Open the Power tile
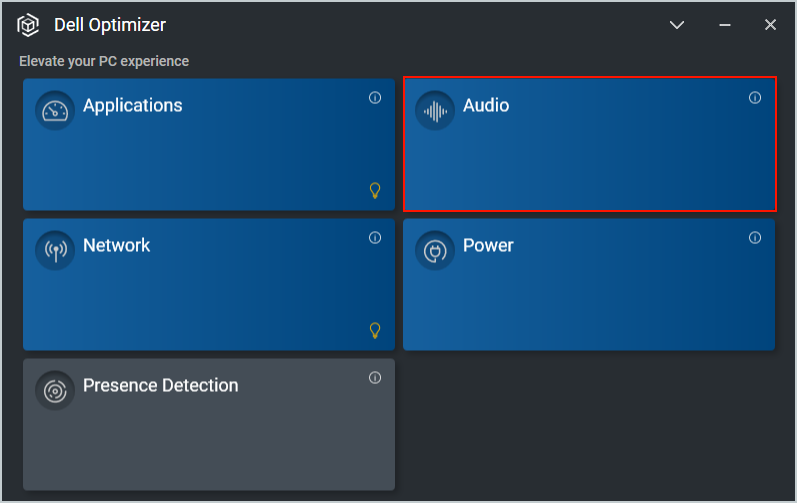This screenshot has width=797, height=503. (x=589, y=285)
